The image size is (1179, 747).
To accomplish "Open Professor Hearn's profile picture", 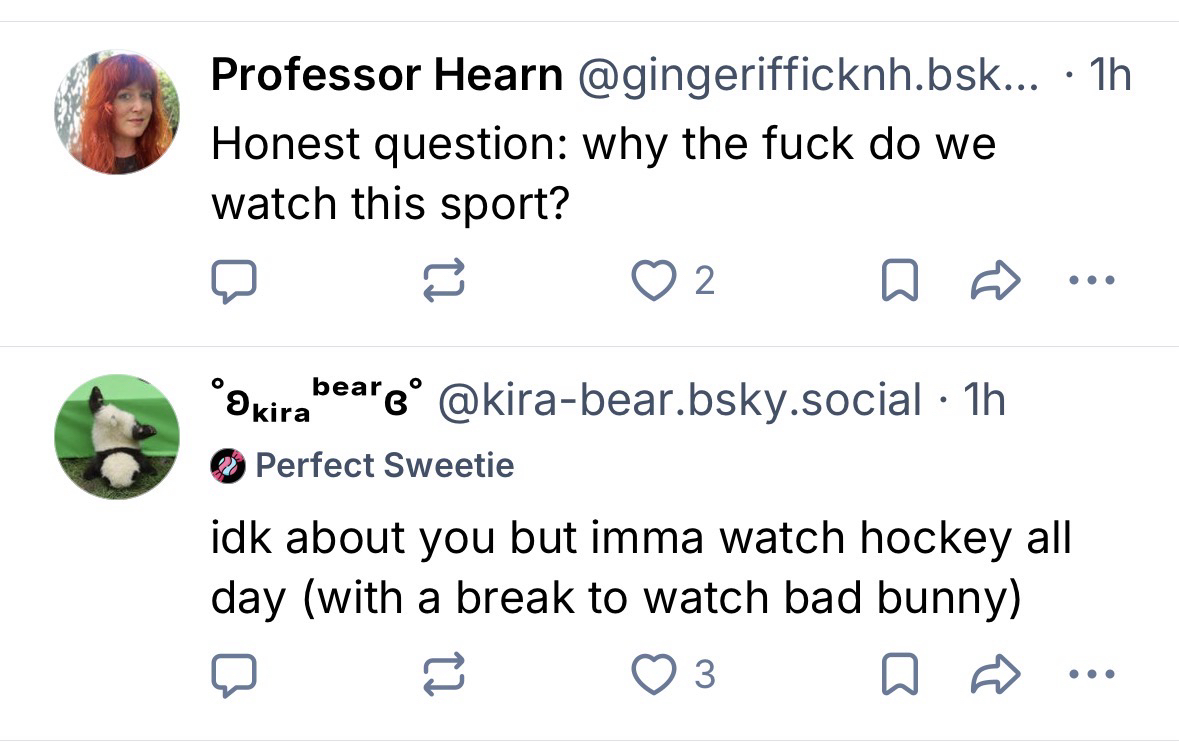I will (117, 111).
